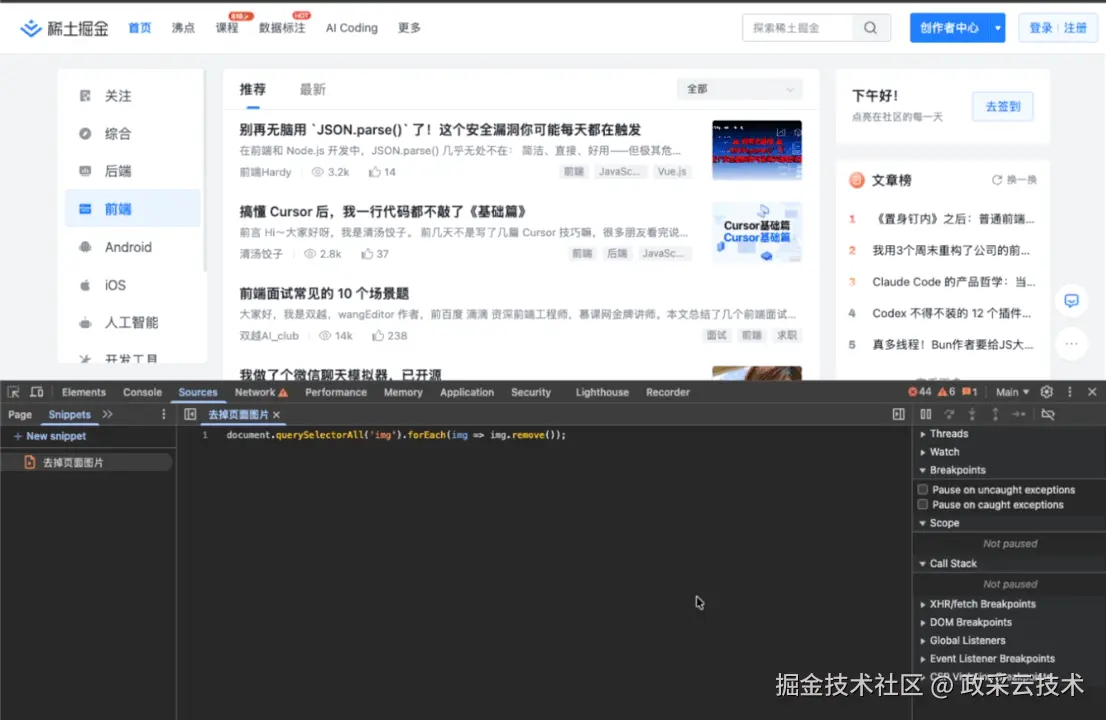This screenshot has height=720, width=1106.
Task: Open Sources navigator three-dot menu
Action: click(164, 415)
